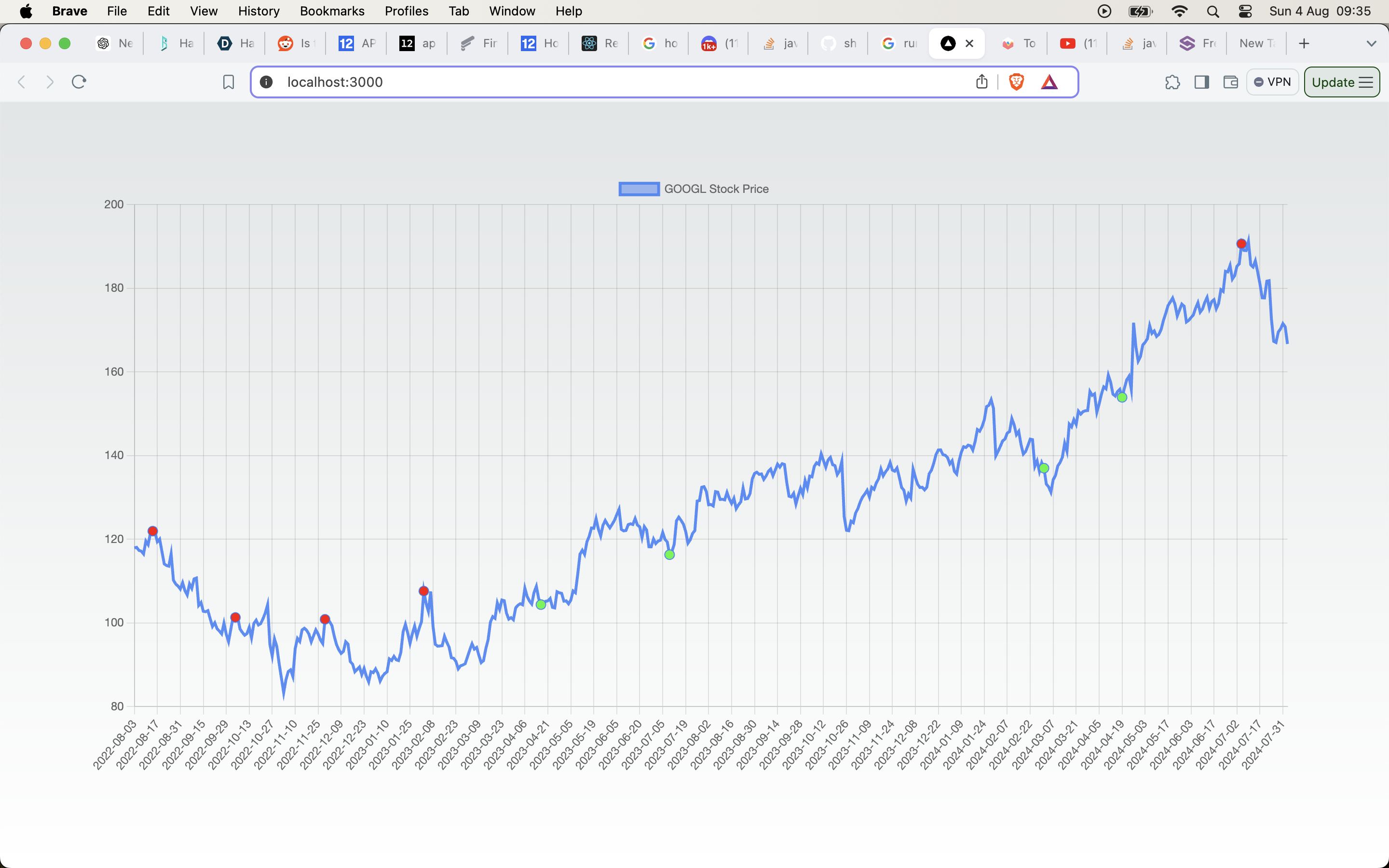Click the blue legend color swatch
Viewport: 1389px width, 868px height.
(x=638, y=188)
